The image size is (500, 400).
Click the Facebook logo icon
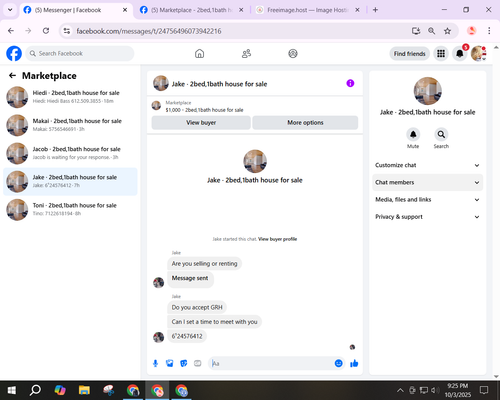[14, 53]
